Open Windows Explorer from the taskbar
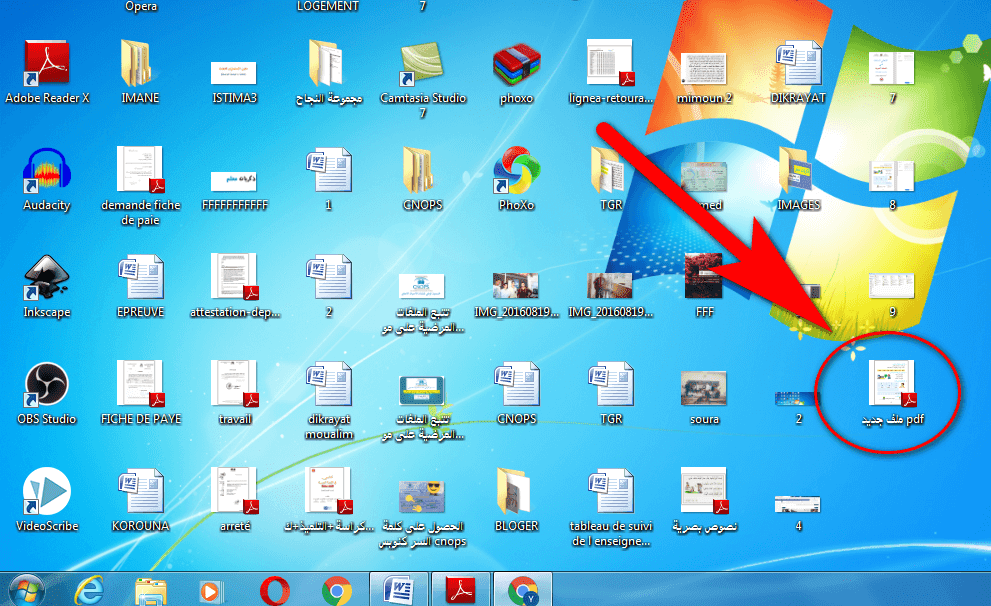Image resolution: width=991 pixels, height=606 pixels. pos(150,593)
